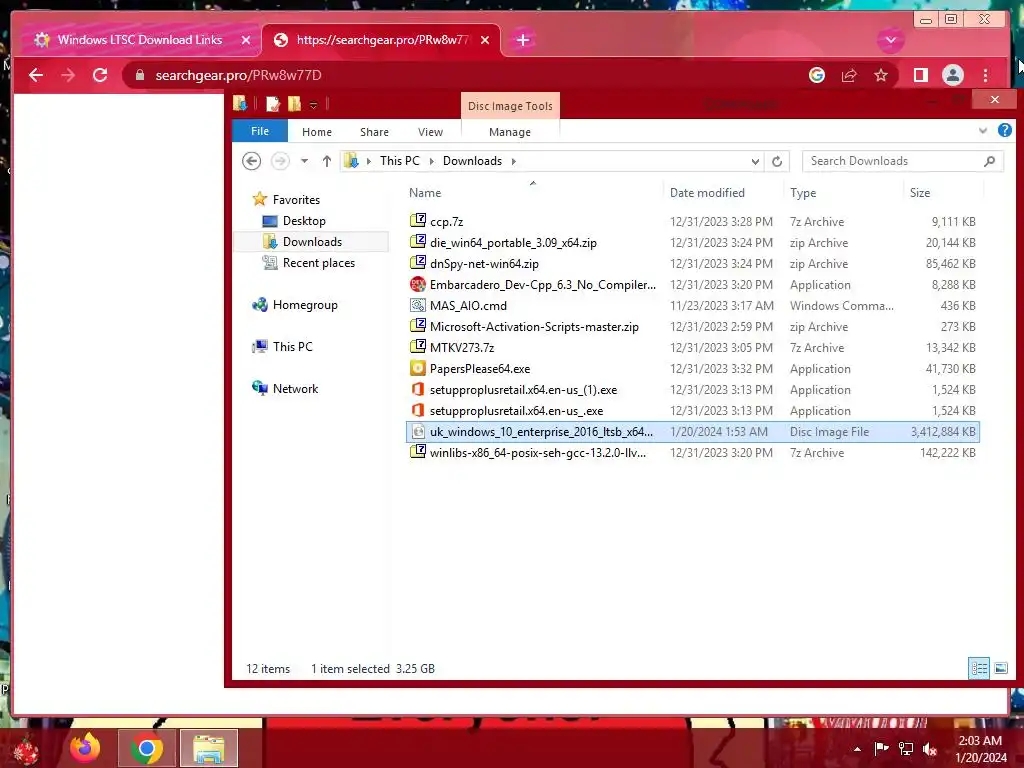Open Firefox from the taskbar
The width and height of the screenshot is (1024, 768).
pos(85,748)
